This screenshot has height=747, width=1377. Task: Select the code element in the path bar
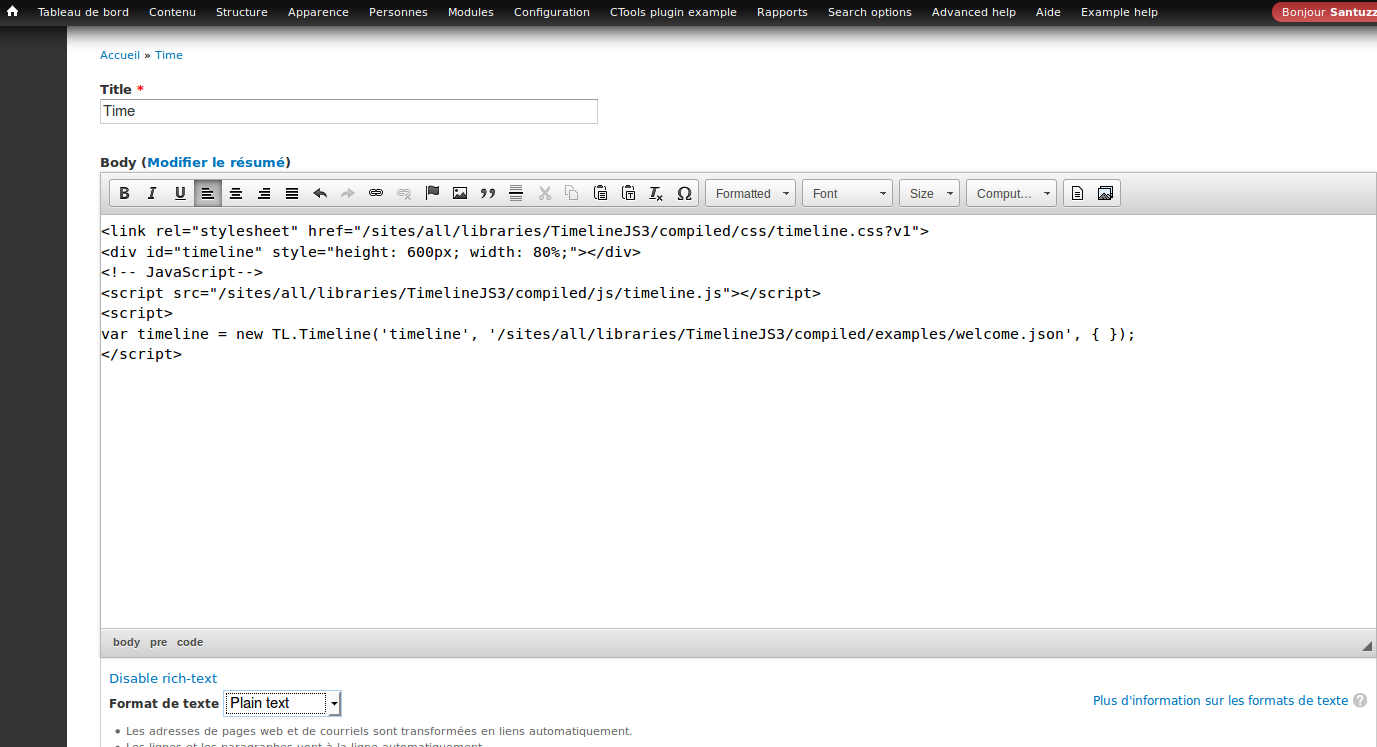point(190,642)
